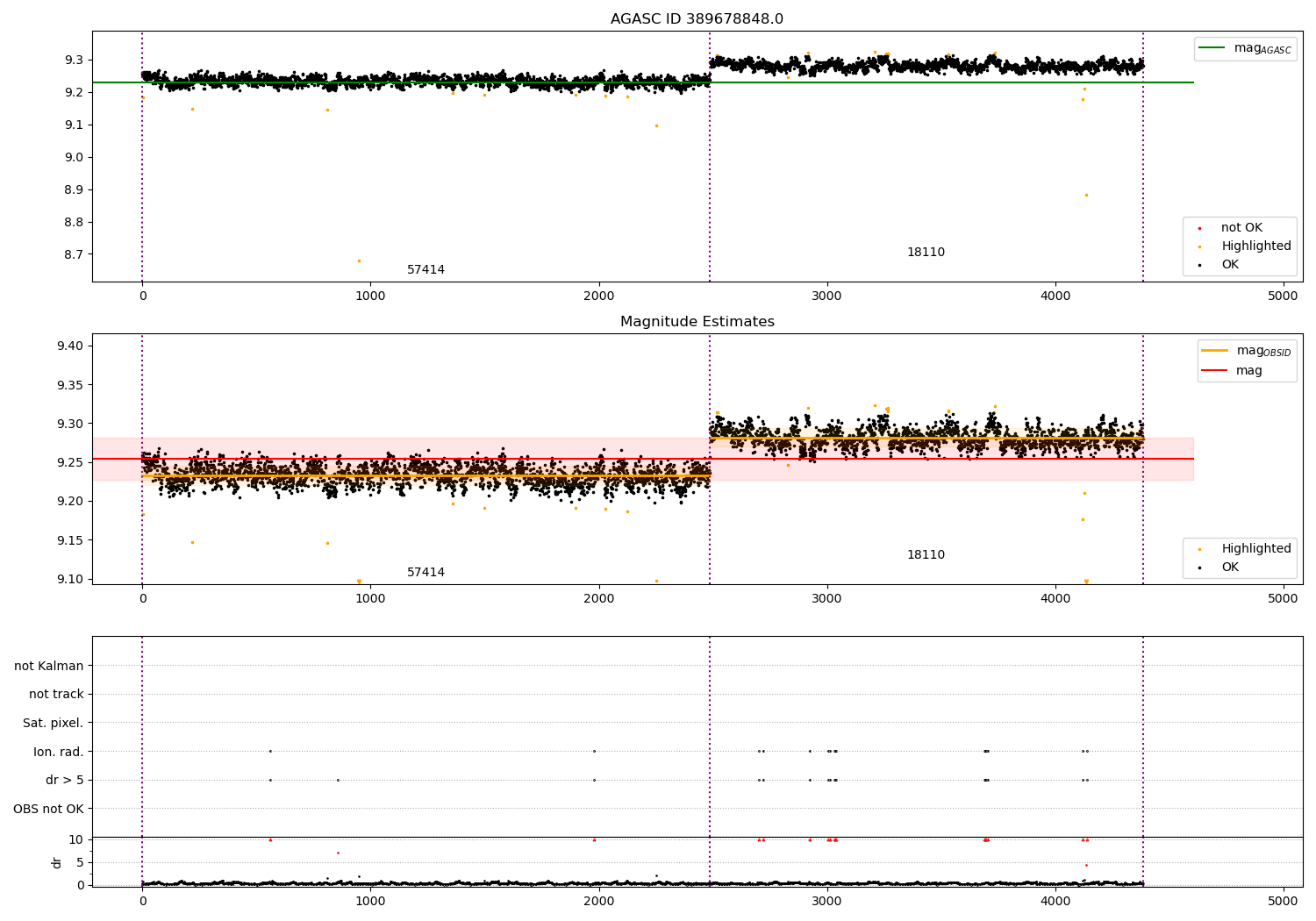1316x921 pixels.
Task: Click the 'not track' axis label
Action: click(56, 694)
